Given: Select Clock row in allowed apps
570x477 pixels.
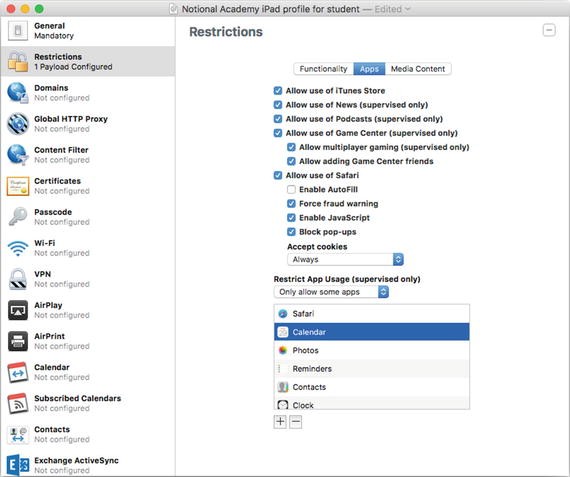Looking at the screenshot, I should [x=372, y=403].
